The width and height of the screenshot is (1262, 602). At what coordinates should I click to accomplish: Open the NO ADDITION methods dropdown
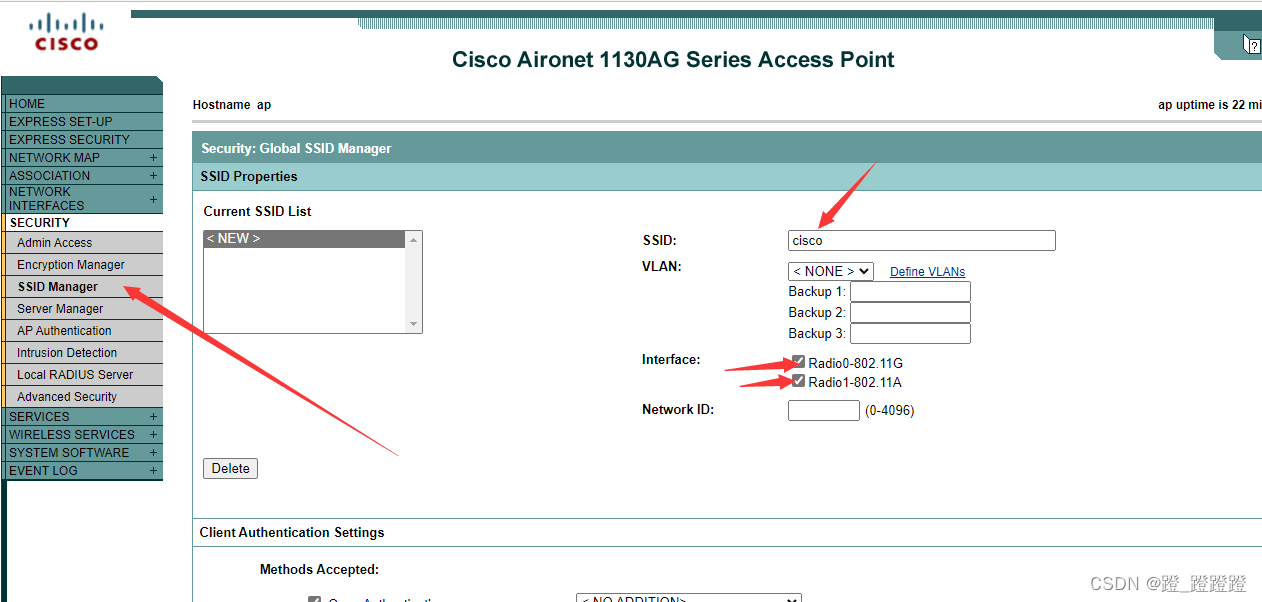[x=688, y=597]
